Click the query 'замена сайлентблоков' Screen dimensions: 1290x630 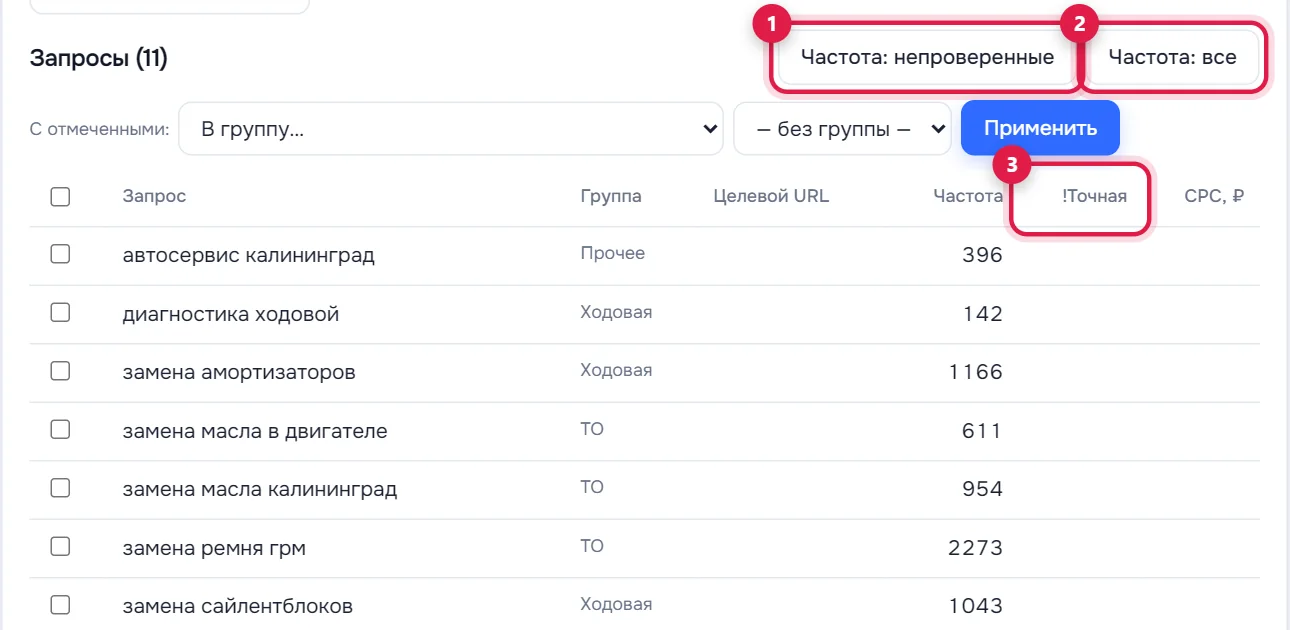click(238, 606)
